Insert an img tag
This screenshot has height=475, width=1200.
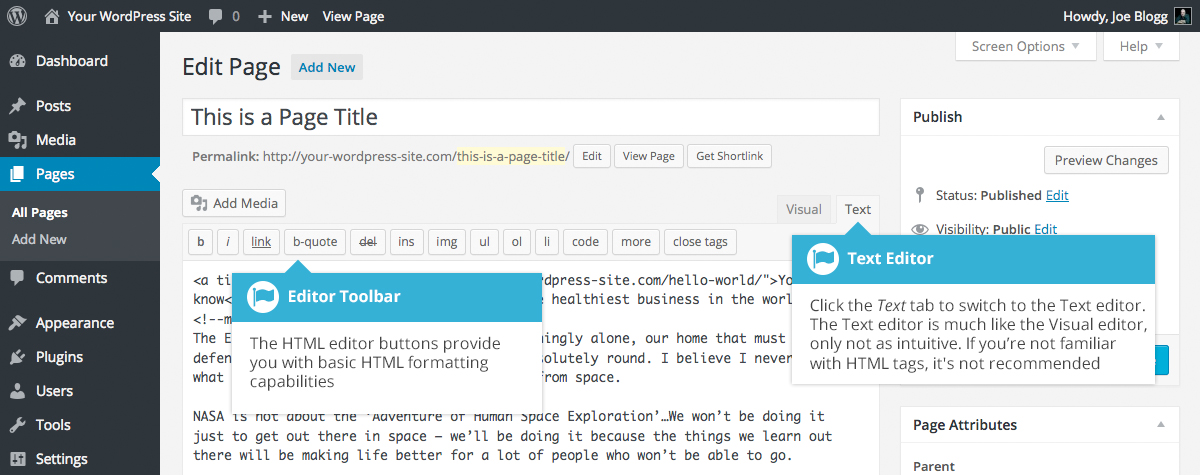tap(447, 242)
